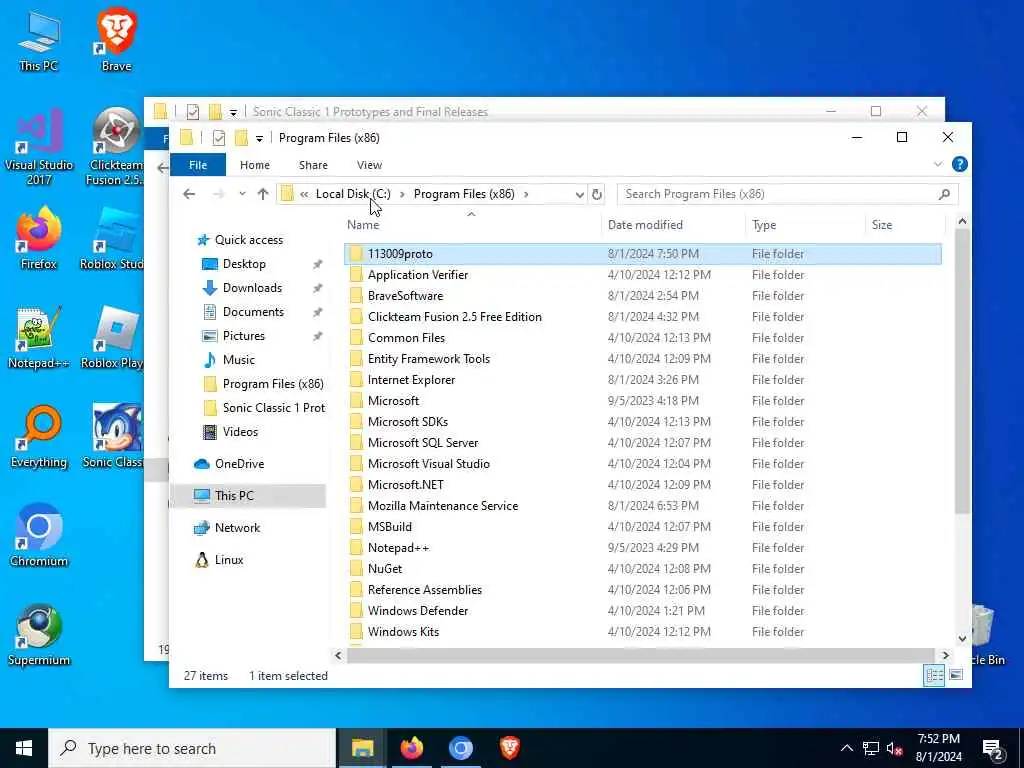Click the search magnifier icon in Explorer
Viewport: 1024px width, 768px height.
point(944,194)
